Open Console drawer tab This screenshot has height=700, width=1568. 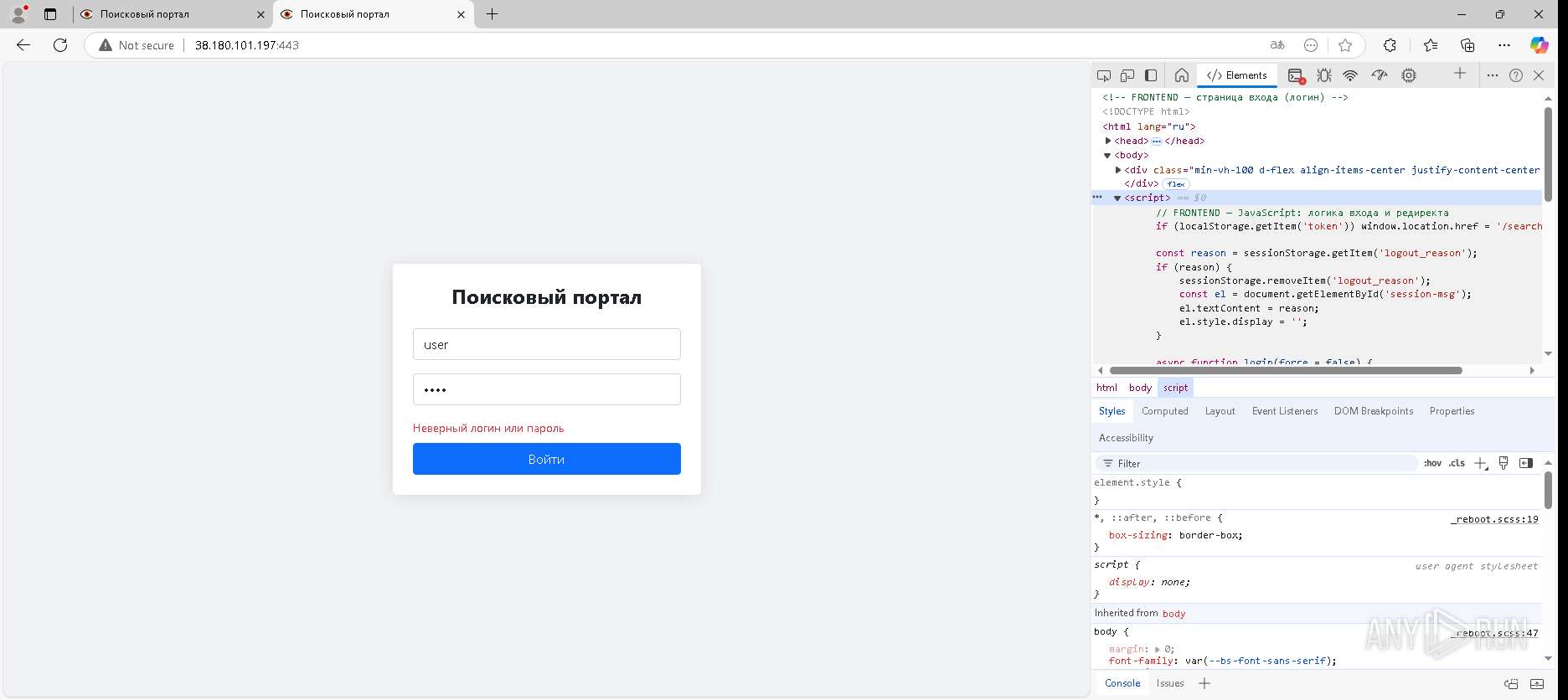(1122, 683)
